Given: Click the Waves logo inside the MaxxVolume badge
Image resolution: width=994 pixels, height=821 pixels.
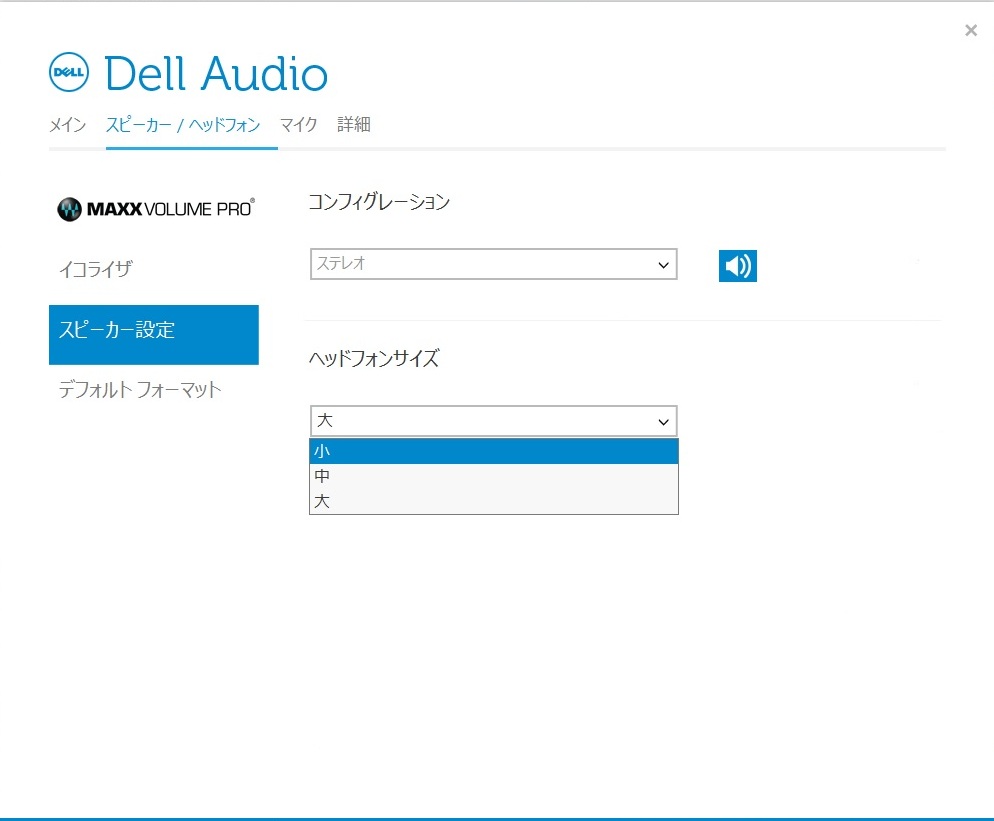Looking at the screenshot, I should coord(70,209).
